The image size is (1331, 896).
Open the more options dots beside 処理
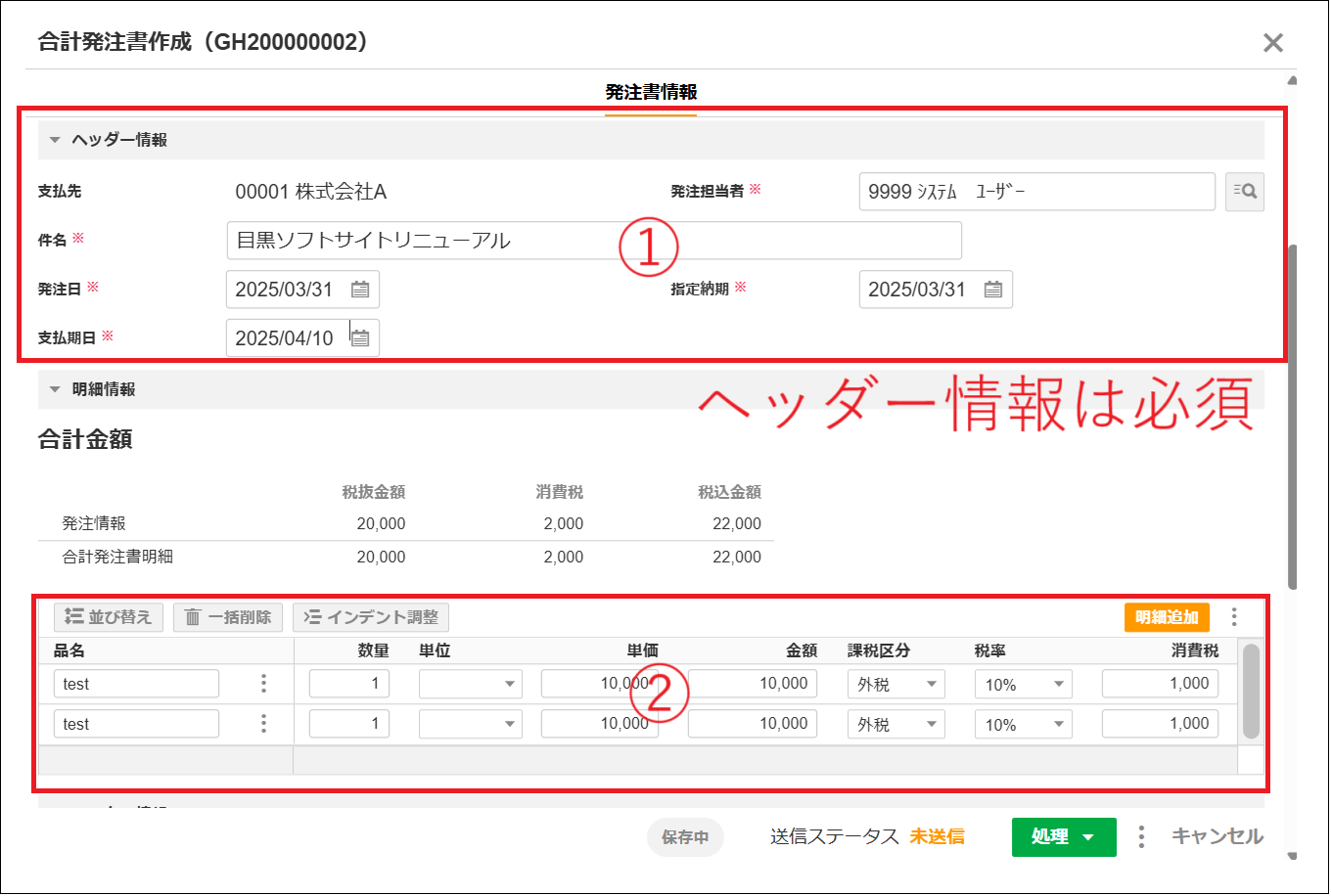[1141, 836]
